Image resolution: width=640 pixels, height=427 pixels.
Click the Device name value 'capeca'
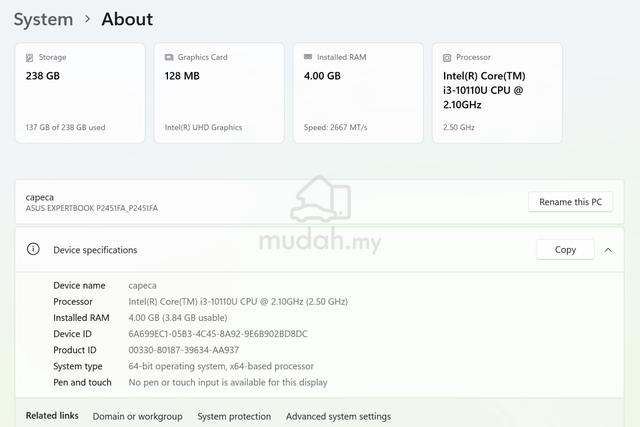point(142,286)
